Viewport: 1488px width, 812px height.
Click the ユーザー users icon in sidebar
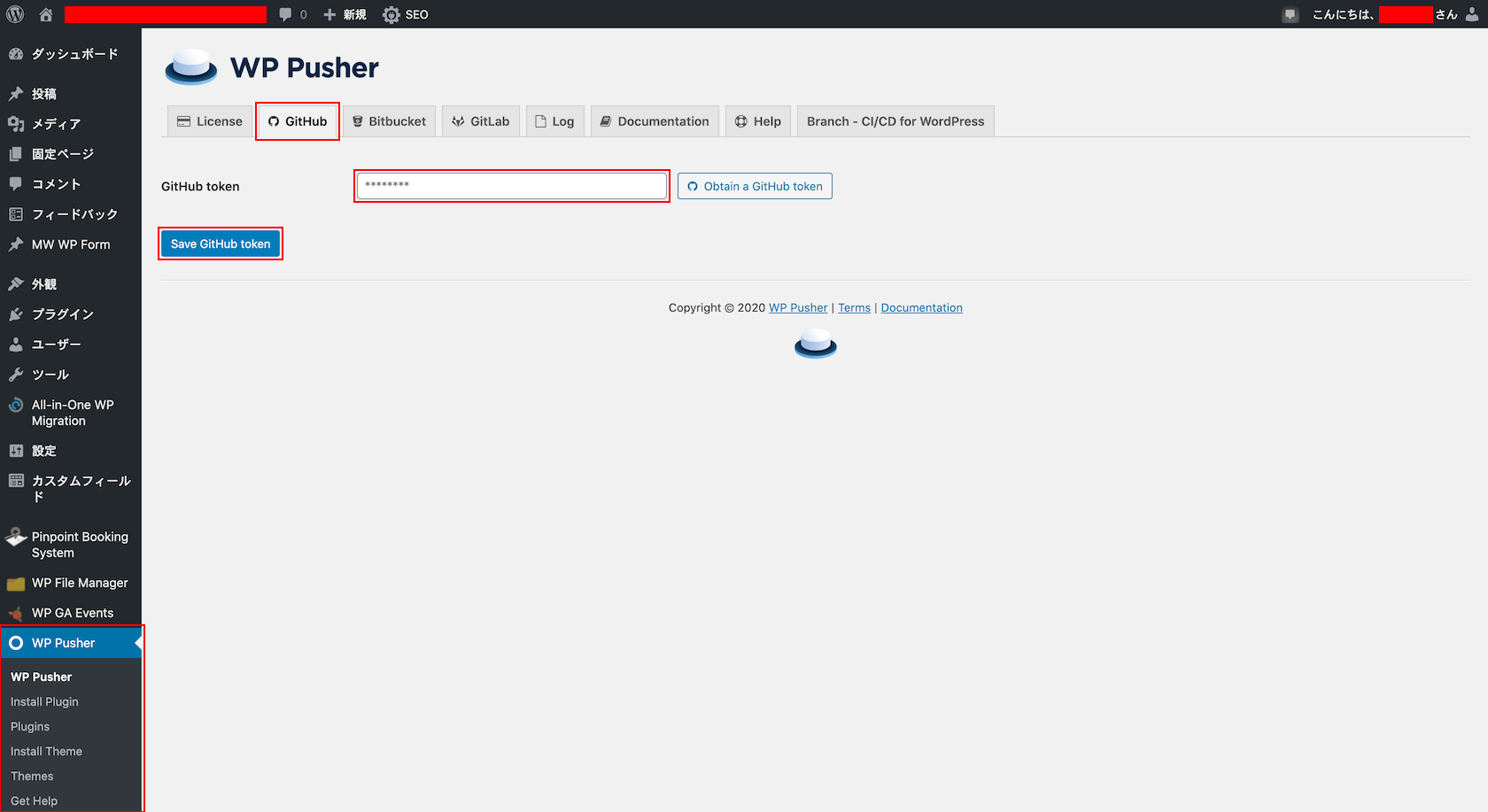pos(17,344)
